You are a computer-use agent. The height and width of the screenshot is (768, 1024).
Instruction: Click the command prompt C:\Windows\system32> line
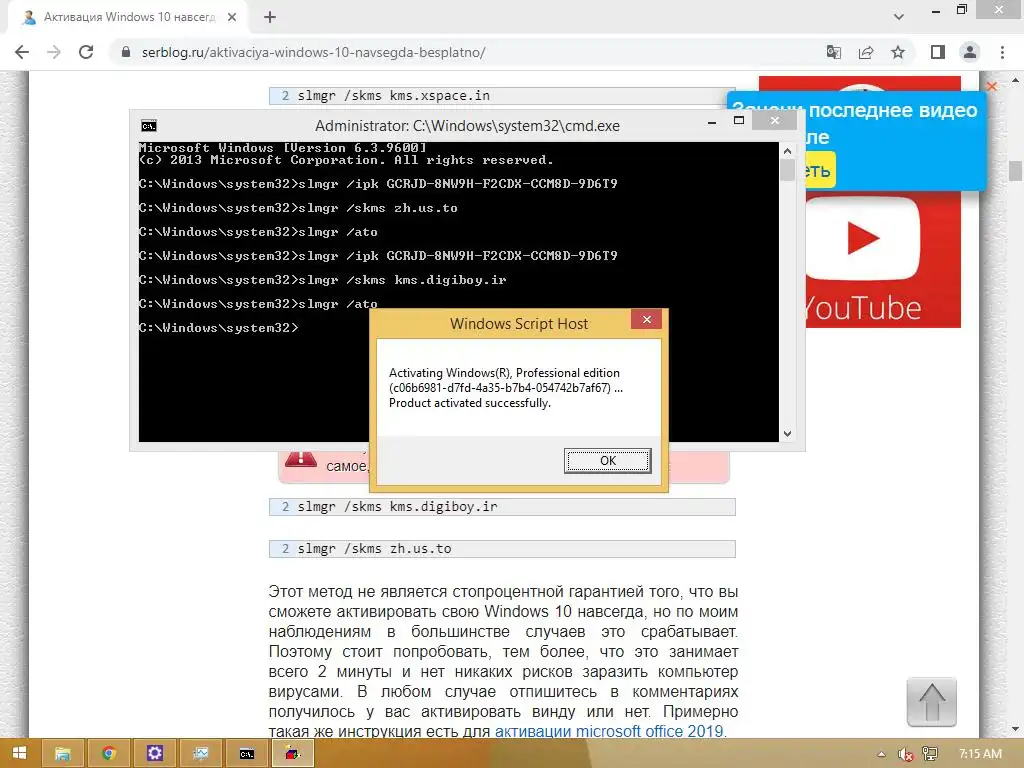pyautogui.click(x=219, y=328)
